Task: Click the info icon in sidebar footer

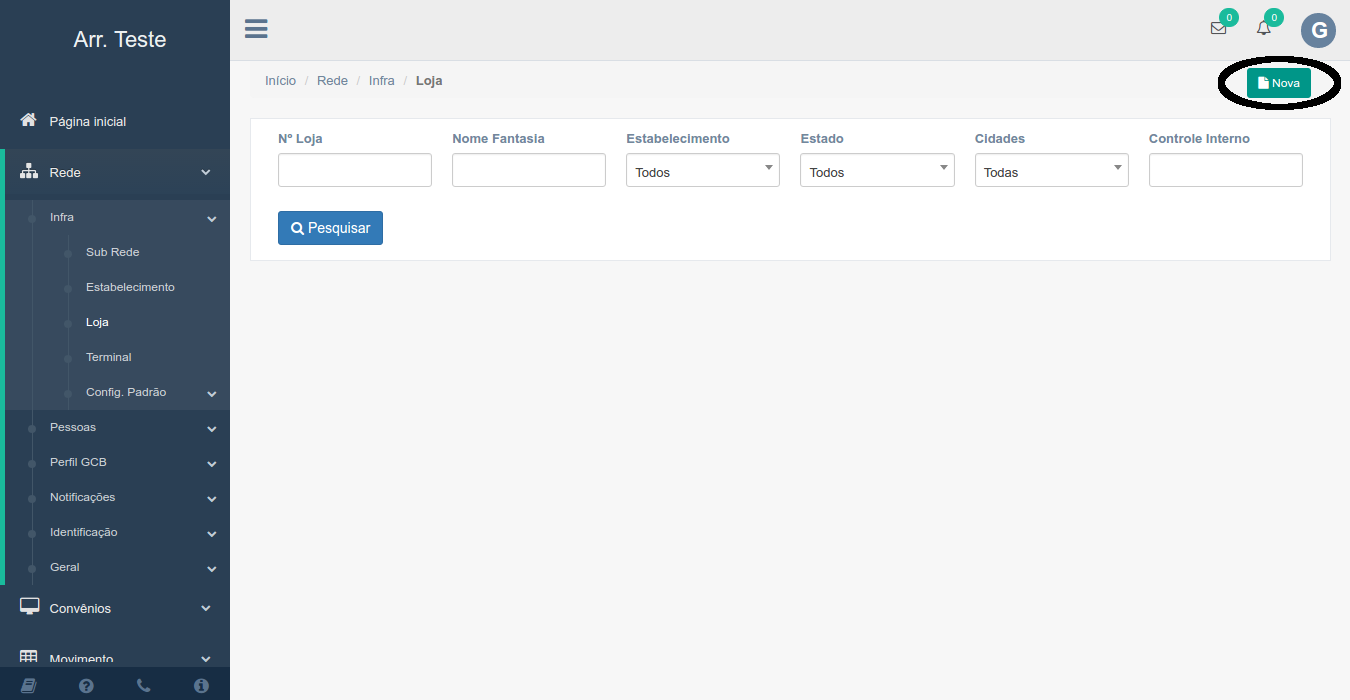Action: [201, 685]
